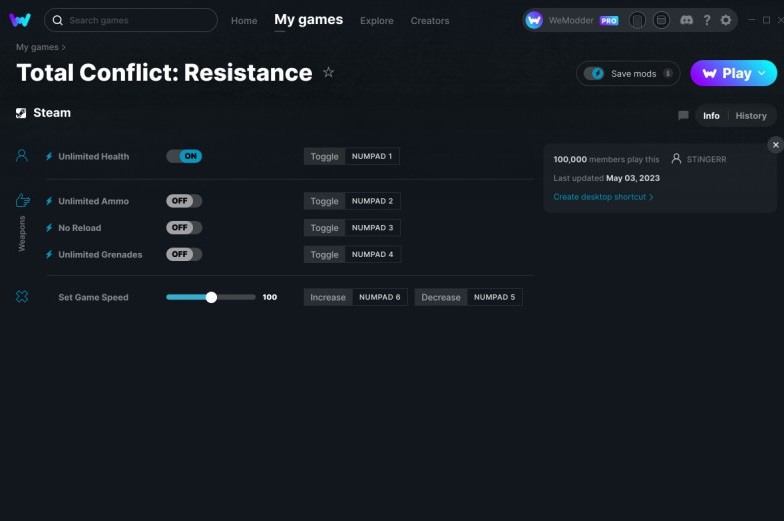This screenshot has height=521, width=784.
Task: Enable the No Reload toggle
Action: tap(184, 228)
